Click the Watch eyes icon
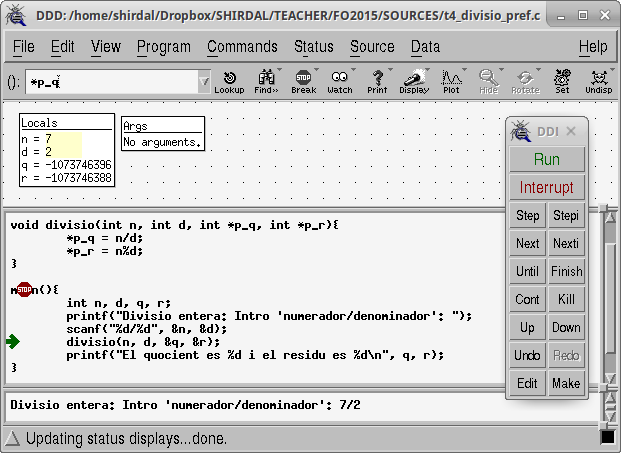The width and height of the screenshot is (621, 453). pyautogui.click(x=340, y=81)
